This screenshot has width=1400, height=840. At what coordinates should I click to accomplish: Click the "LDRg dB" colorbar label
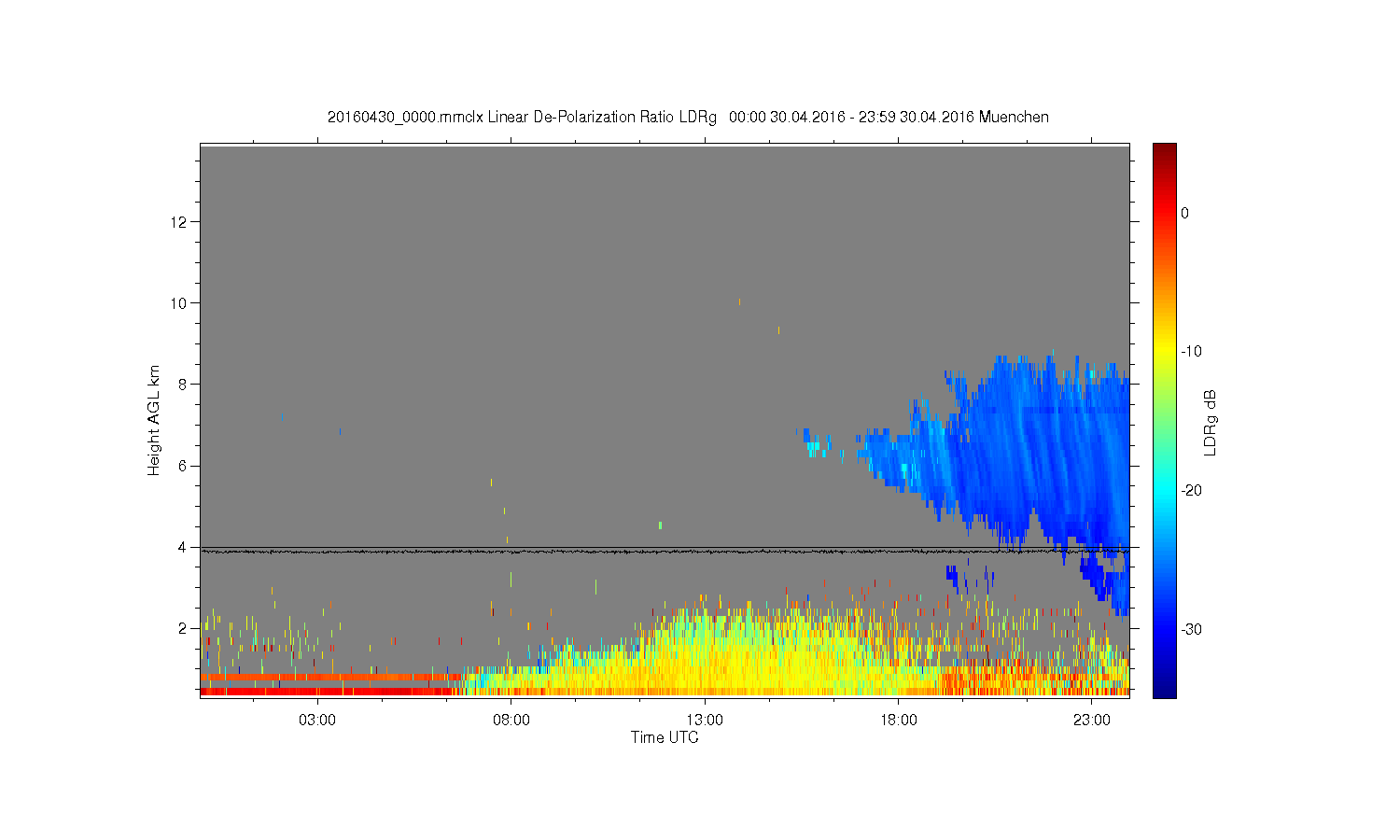click(x=1211, y=422)
